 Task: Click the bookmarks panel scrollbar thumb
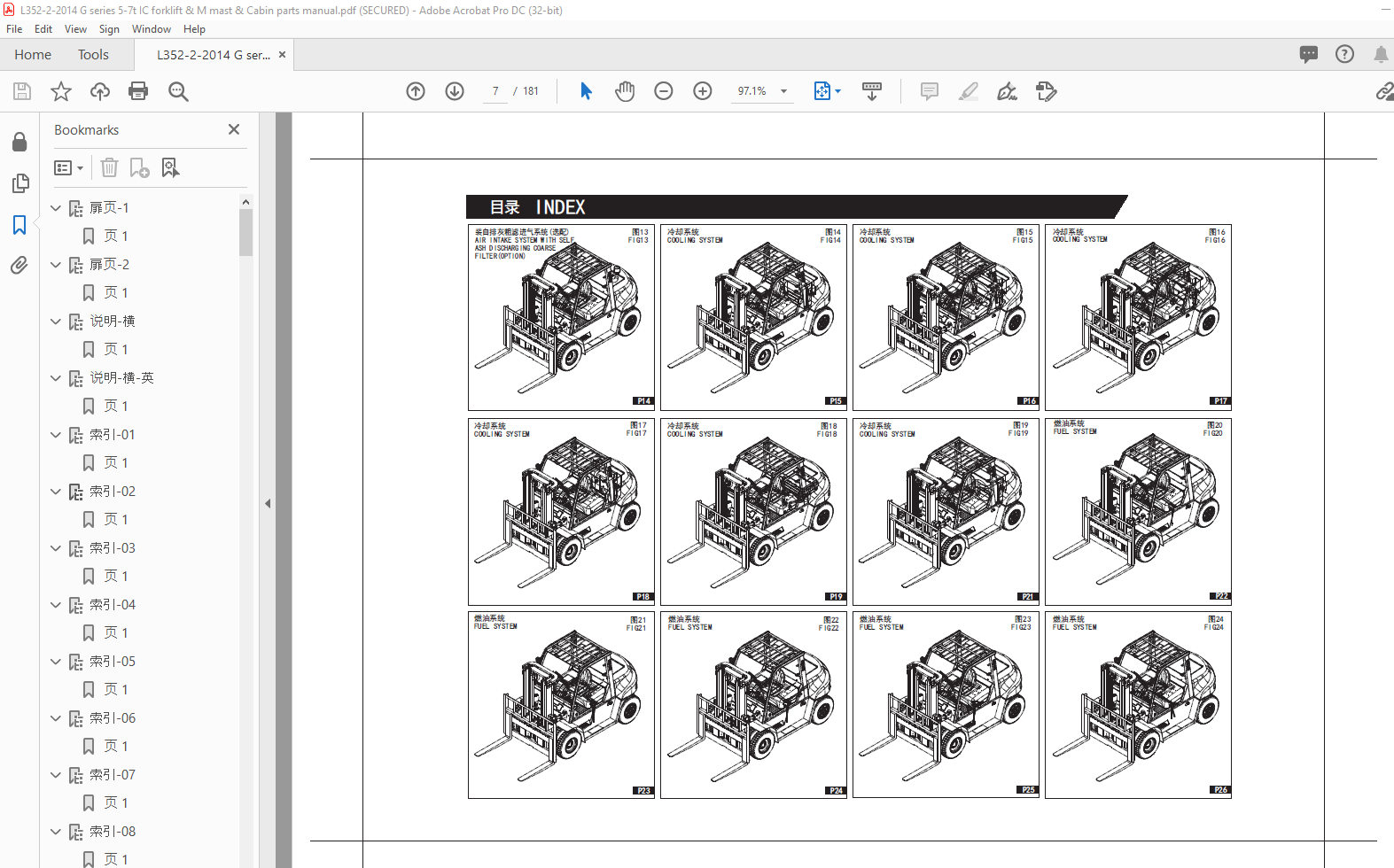pos(245,232)
